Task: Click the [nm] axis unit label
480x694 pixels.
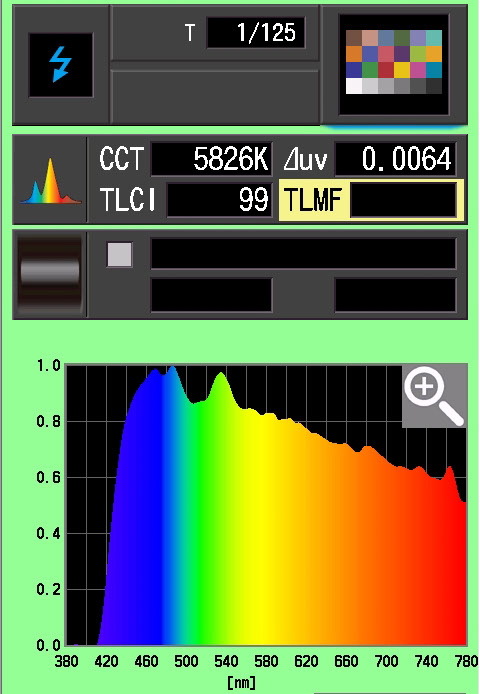Action: tap(241, 682)
